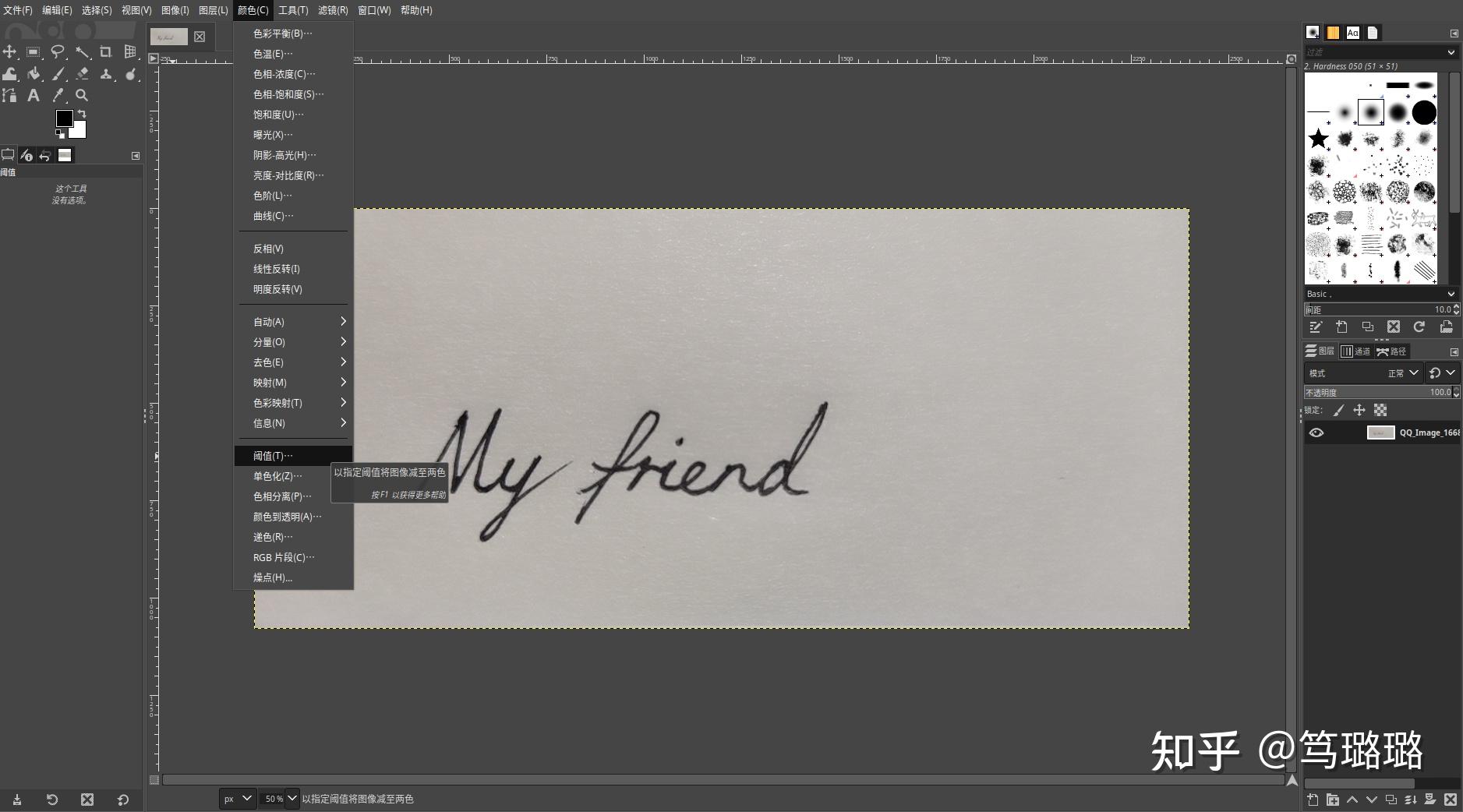Viewport: 1463px width, 812px height.
Task: Expand the 去色(E) submenu
Action: tap(293, 362)
